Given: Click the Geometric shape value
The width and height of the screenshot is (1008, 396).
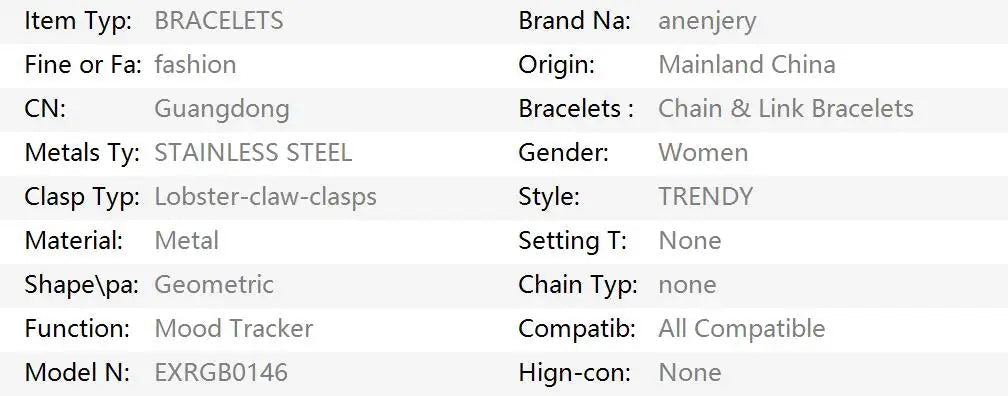Looking at the screenshot, I should (x=214, y=284).
